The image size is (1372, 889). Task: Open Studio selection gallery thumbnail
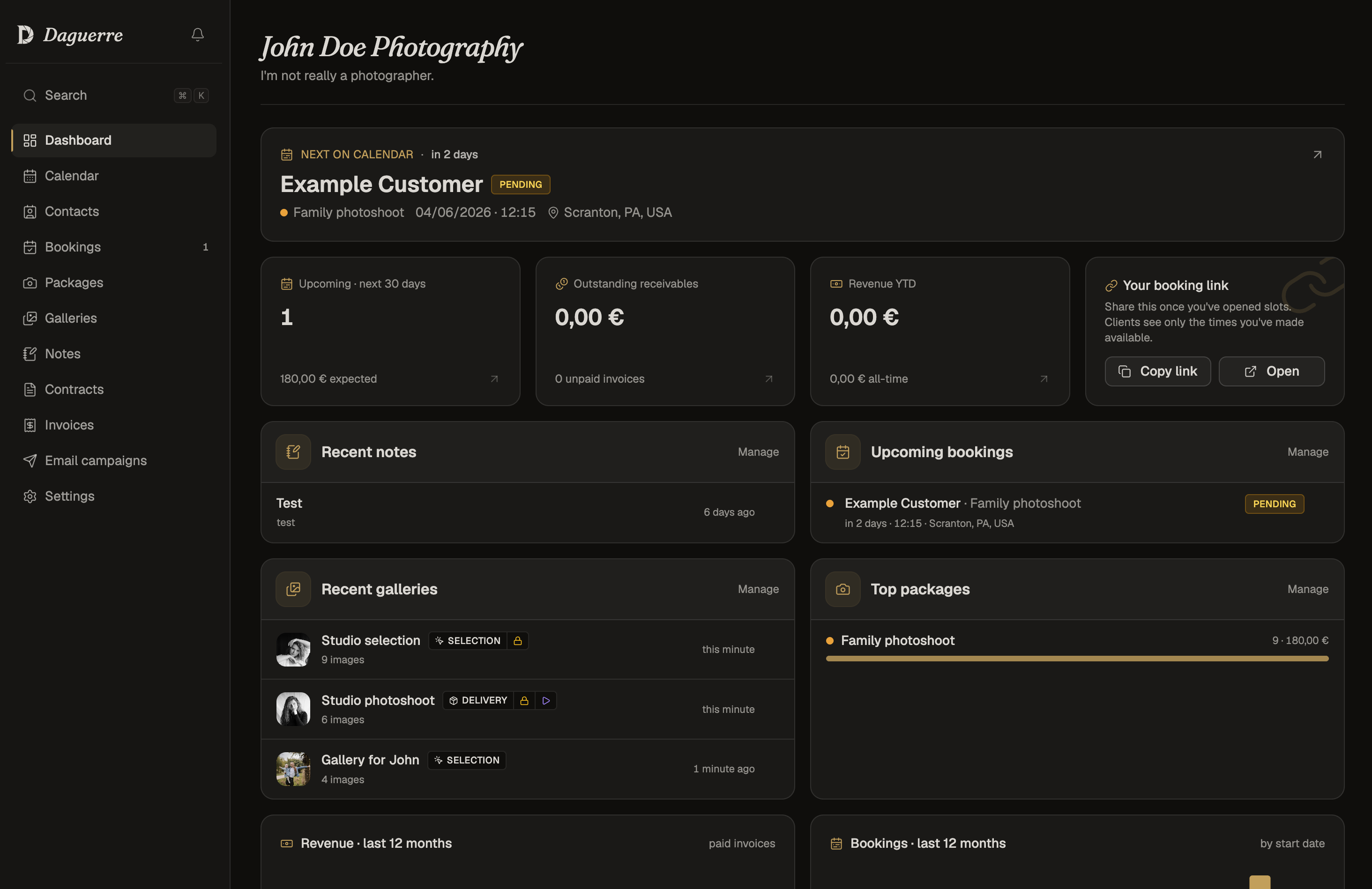pos(293,650)
